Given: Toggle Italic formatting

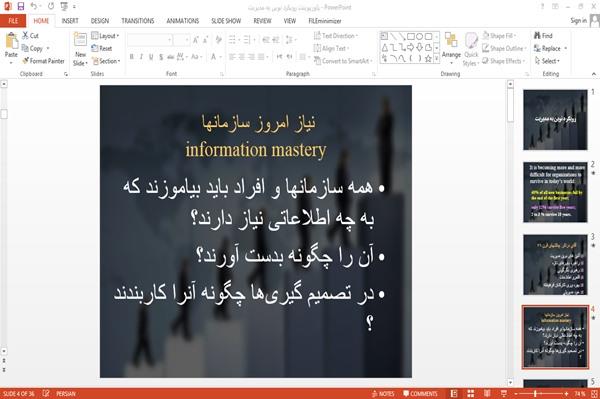Looking at the screenshot, I should point(141,57).
